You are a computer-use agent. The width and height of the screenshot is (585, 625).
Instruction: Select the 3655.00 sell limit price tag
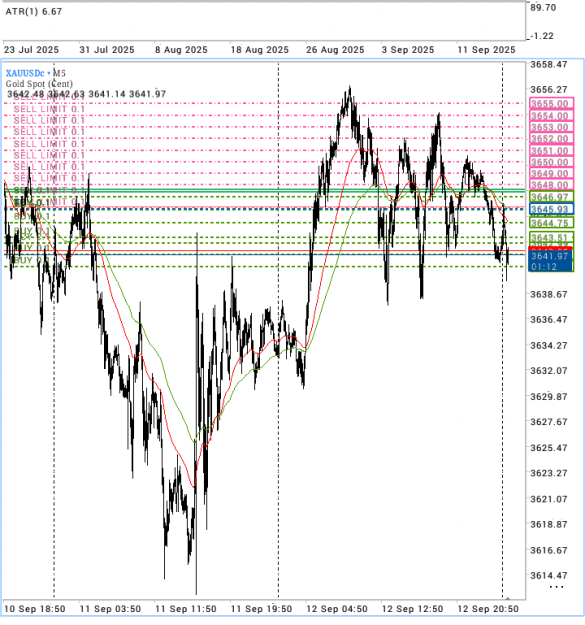click(551, 104)
